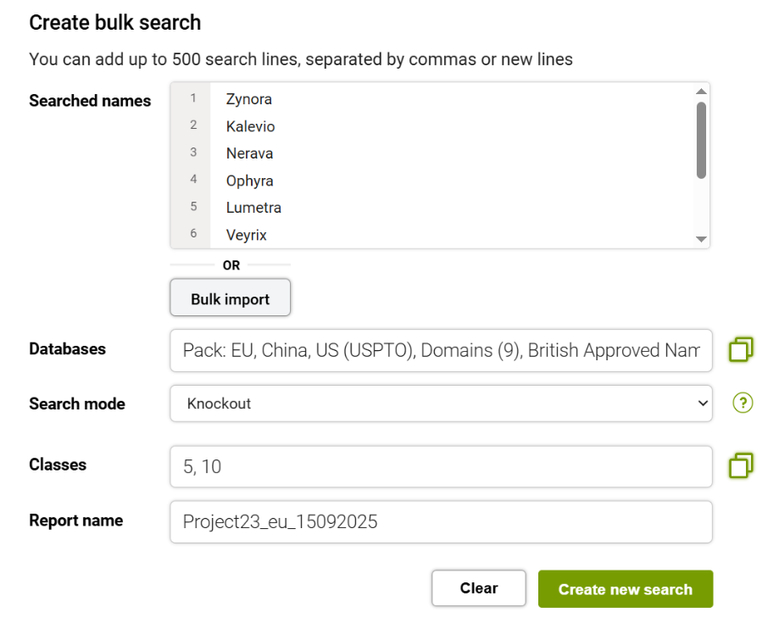768x618 pixels.
Task: Click the Searched names vertical scrollbar thumb
Action: coord(701,139)
